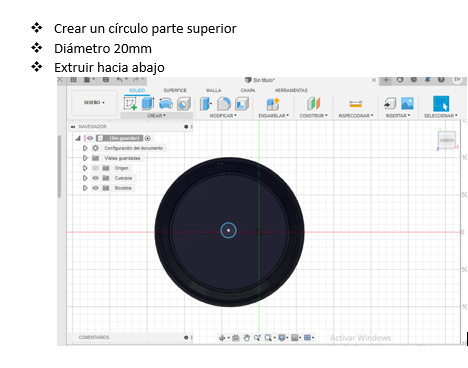Select the Shell tool
Viewport: 468px width, 368px height.
(242, 104)
